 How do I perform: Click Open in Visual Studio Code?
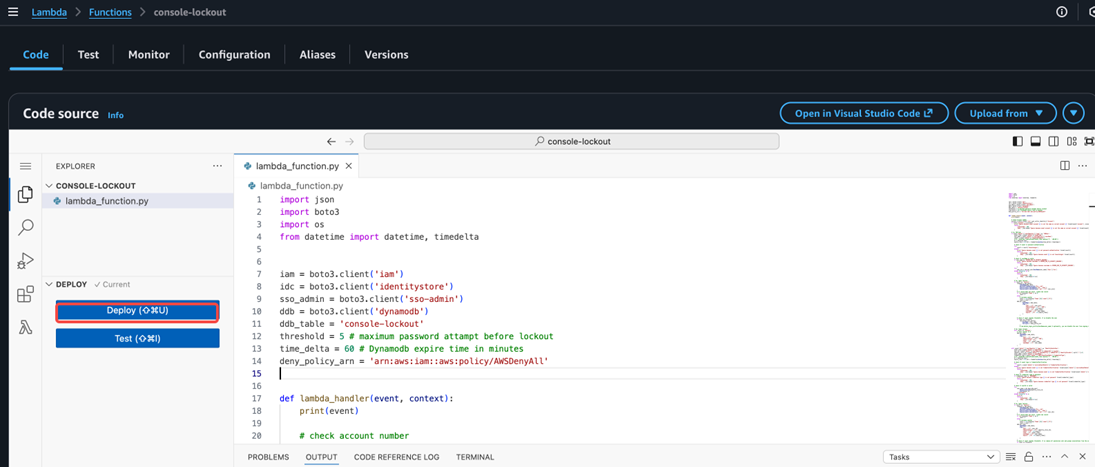[863, 114]
